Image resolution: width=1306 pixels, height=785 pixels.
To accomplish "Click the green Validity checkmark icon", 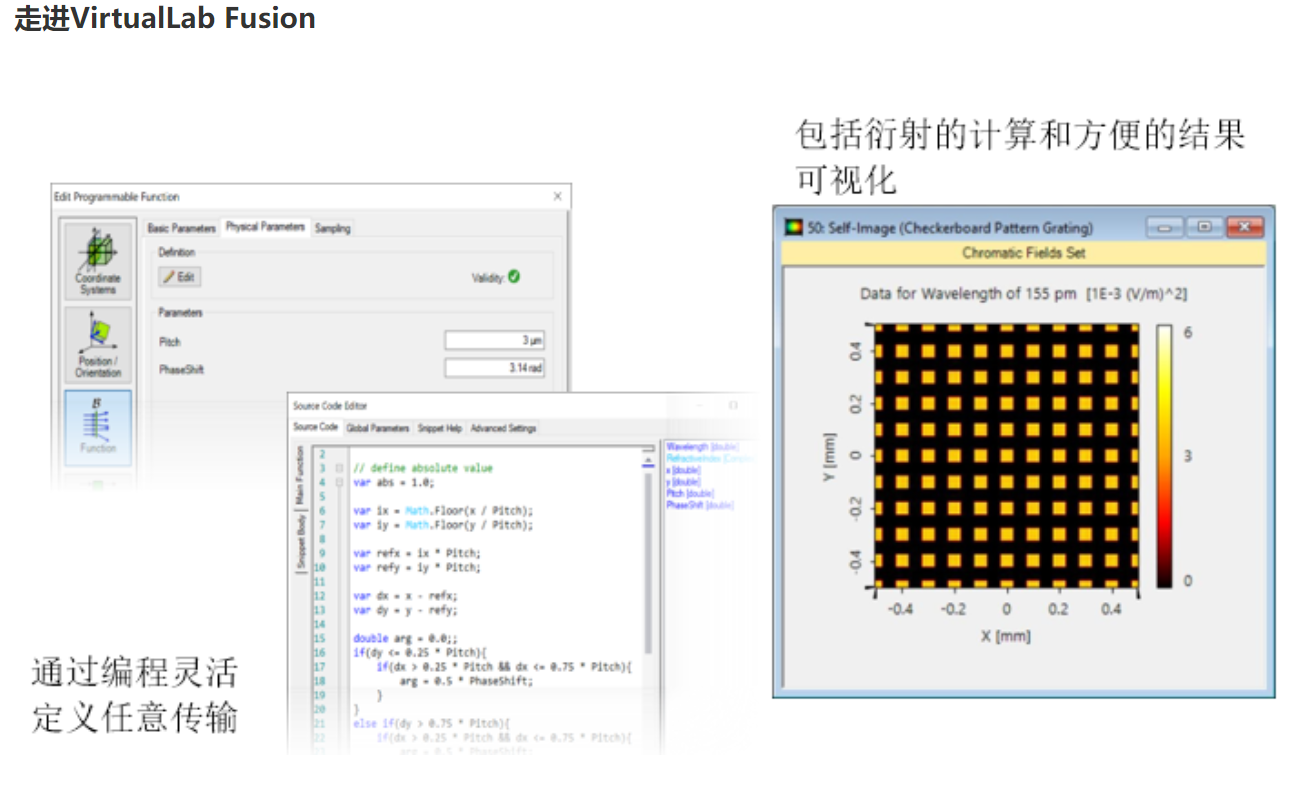I will 514,276.
